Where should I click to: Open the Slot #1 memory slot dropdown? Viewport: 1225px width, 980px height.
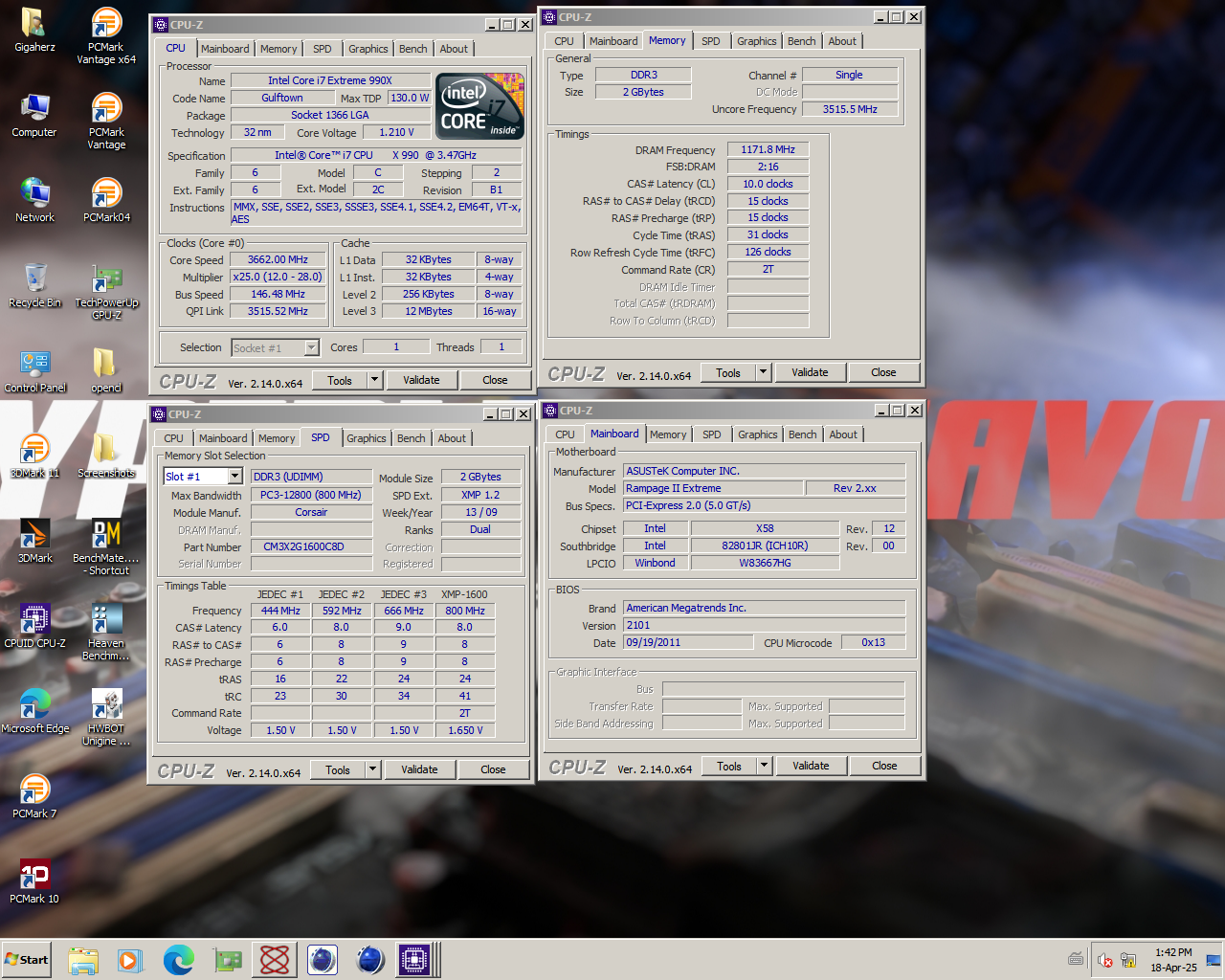coord(234,477)
